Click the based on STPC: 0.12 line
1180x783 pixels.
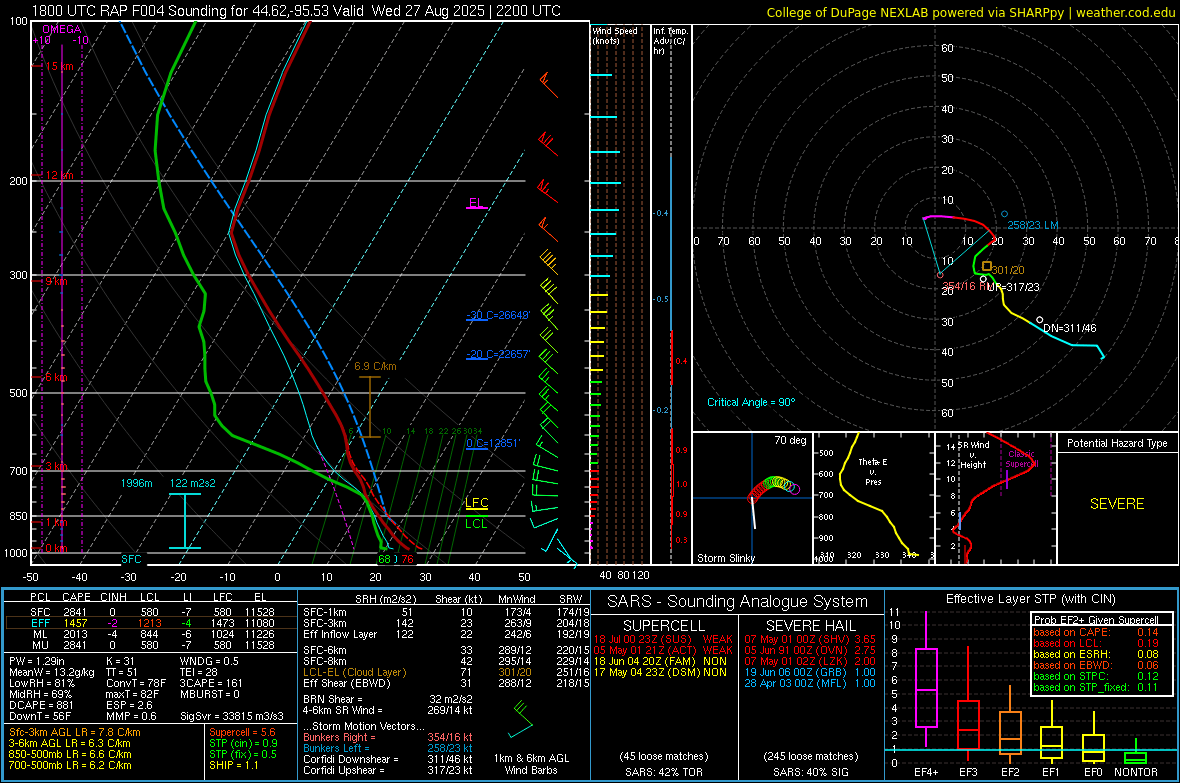click(x=1096, y=676)
